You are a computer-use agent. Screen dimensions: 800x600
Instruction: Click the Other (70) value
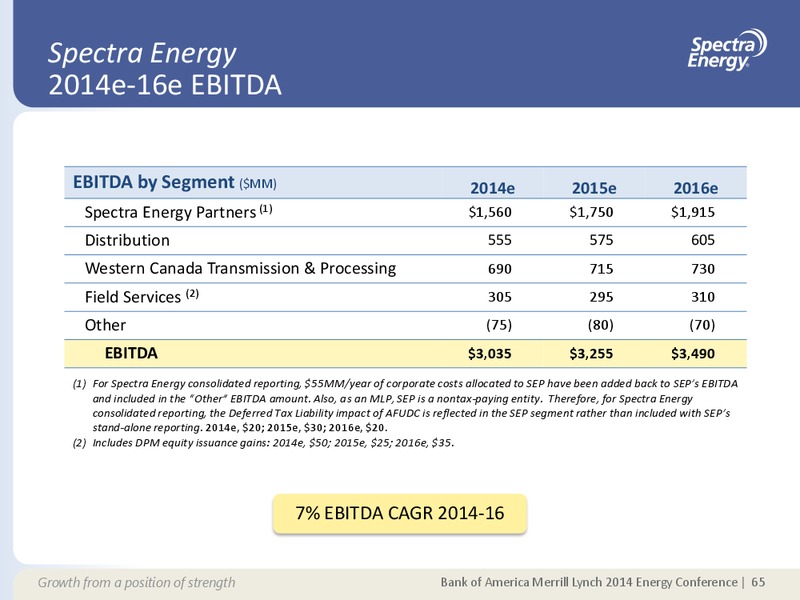702,325
